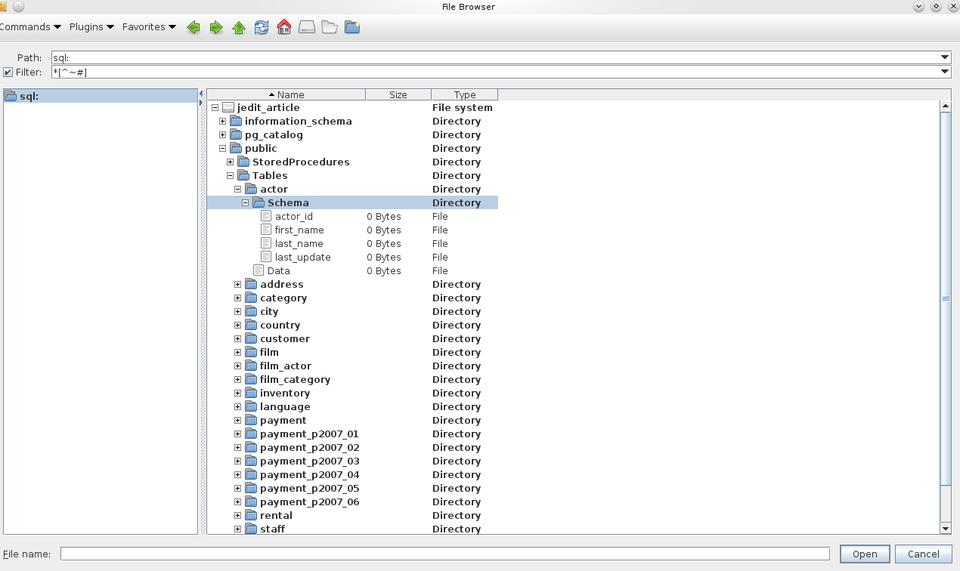This screenshot has height=571, width=960.
Task: Click the File name input field
Action: (x=444, y=553)
